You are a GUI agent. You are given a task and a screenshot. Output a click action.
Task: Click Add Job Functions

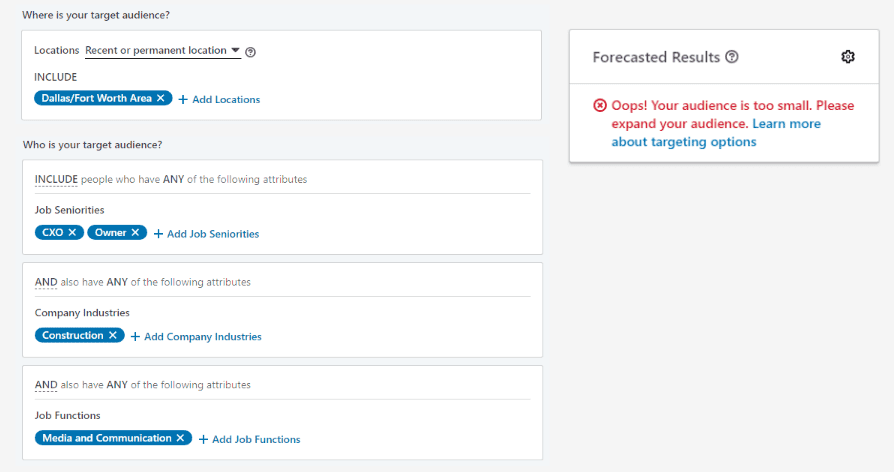click(249, 439)
